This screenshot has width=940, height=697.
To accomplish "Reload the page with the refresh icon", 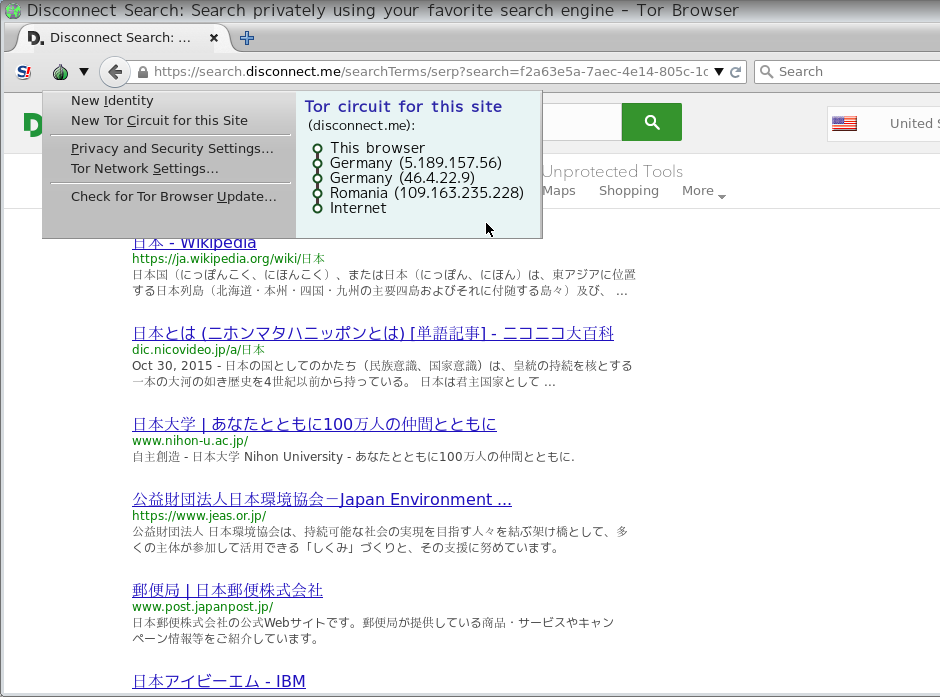I will (736, 72).
